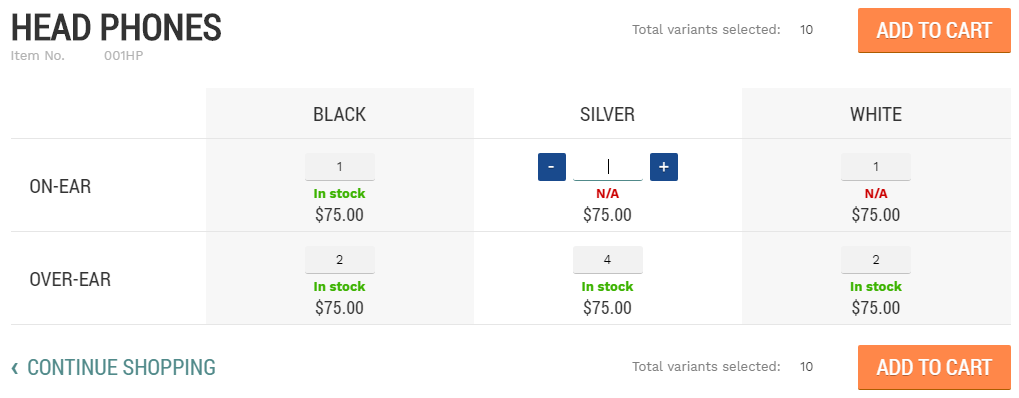Select the White On-Ear quantity box
The image size is (1019, 398).
click(x=876, y=167)
